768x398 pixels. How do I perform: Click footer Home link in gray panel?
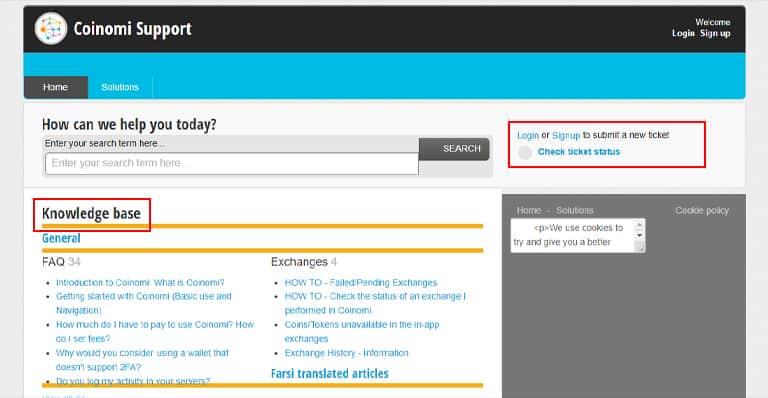pos(528,211)
